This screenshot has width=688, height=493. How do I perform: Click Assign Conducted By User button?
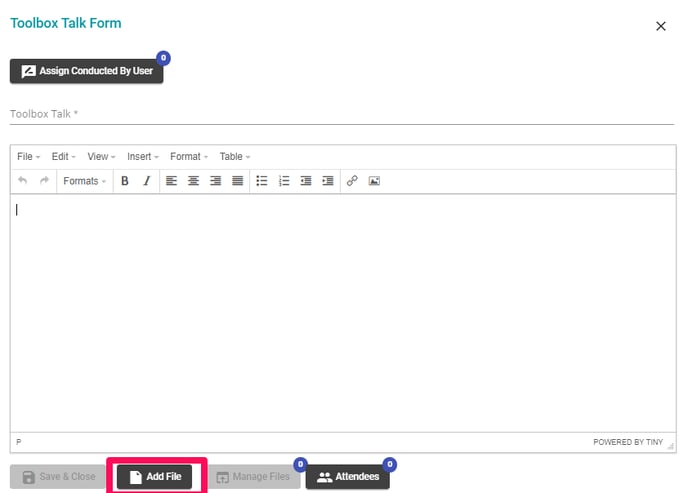[86, 71]
